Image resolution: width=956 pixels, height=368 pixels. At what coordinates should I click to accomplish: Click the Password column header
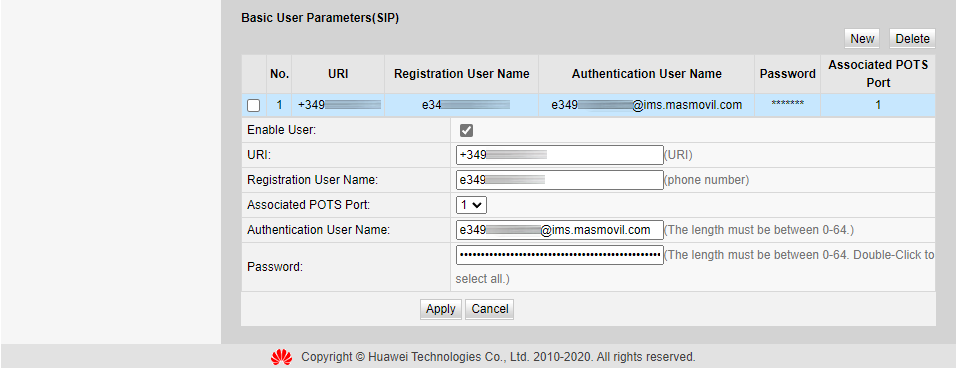coord(787,74)
